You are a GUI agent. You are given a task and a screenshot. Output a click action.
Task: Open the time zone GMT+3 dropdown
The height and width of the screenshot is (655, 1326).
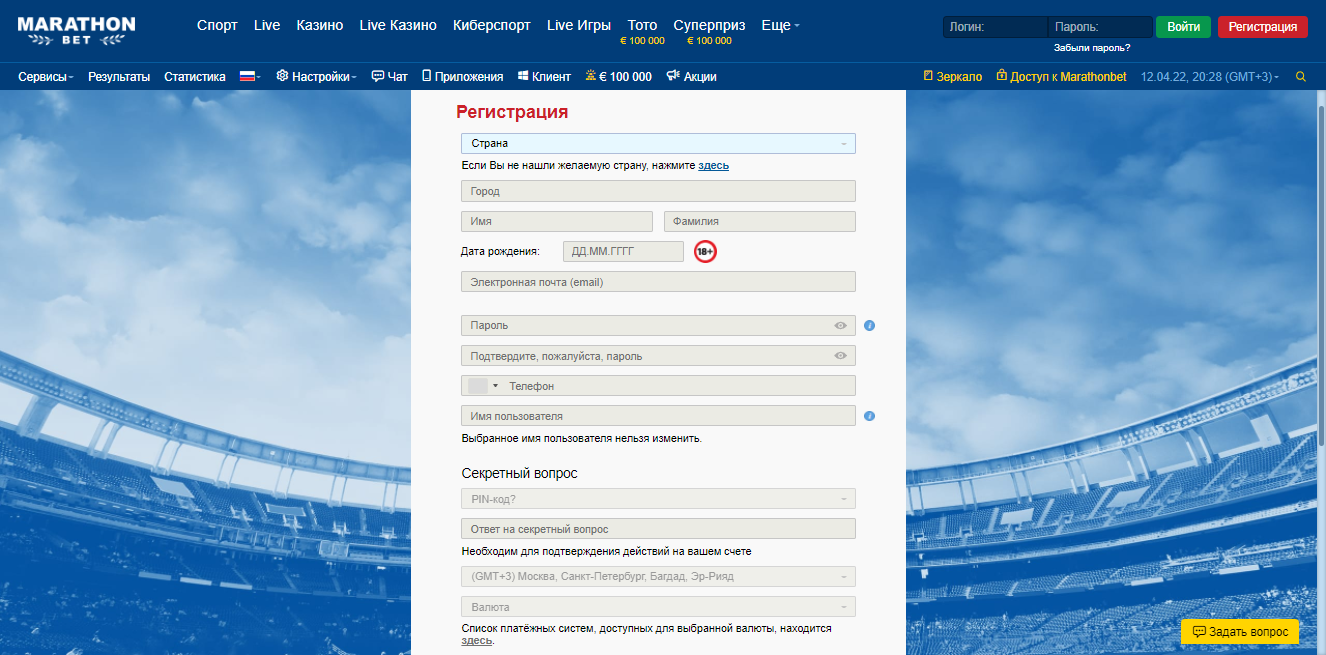click(658, 577)
